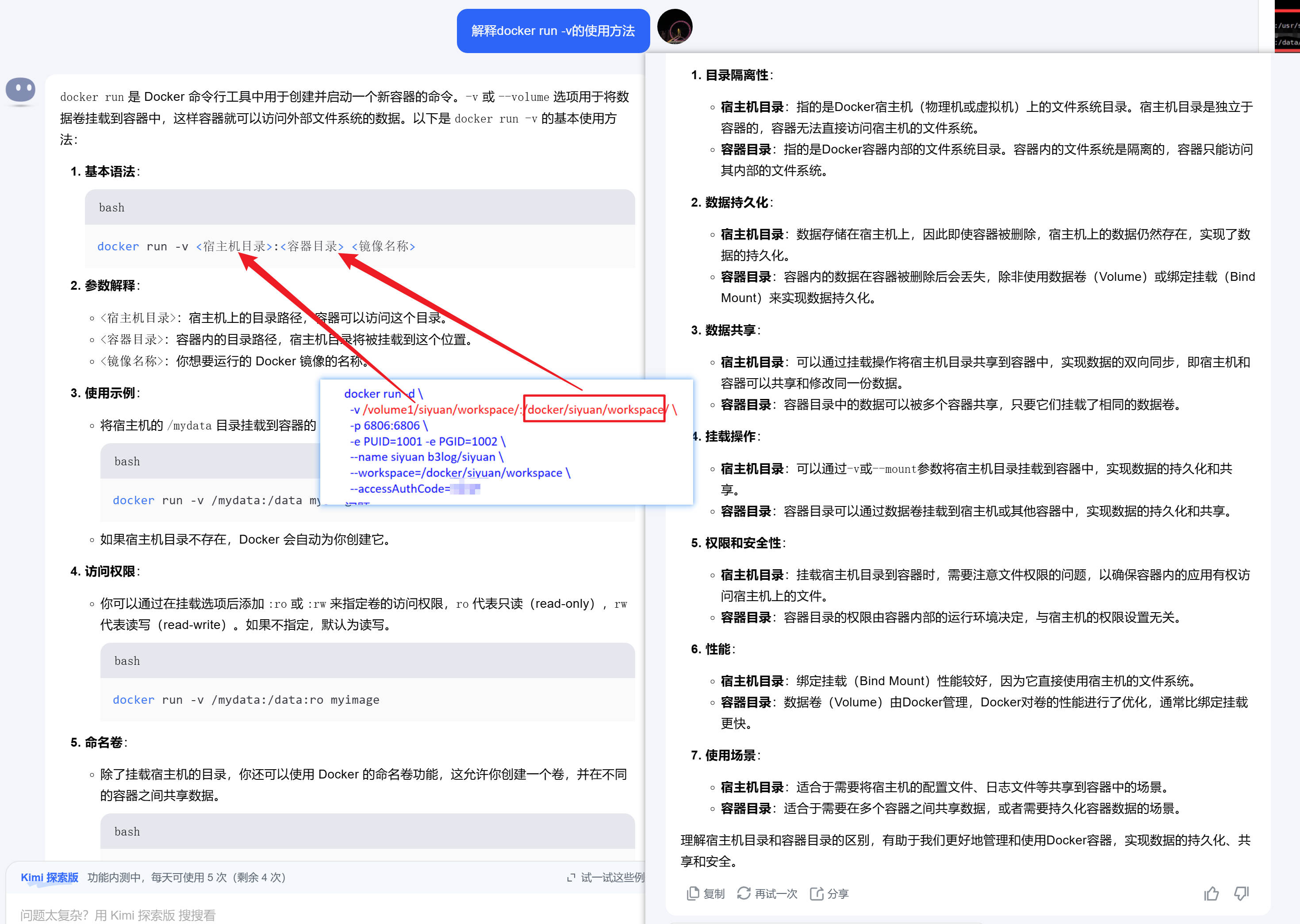
Task: Click the 试一试这些例 link
Action: click(x=612, y=878)
